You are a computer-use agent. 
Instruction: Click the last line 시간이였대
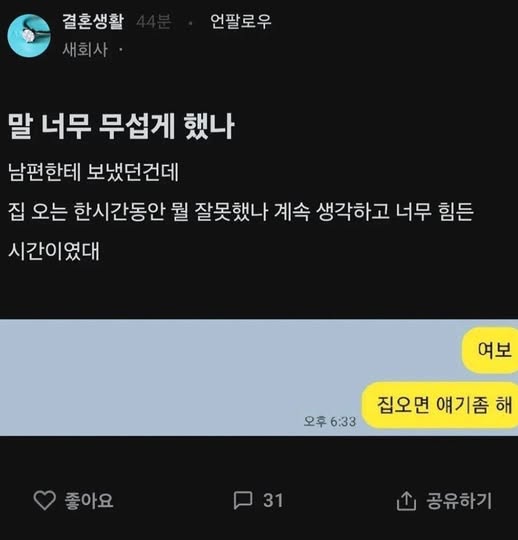coord(54,251)
